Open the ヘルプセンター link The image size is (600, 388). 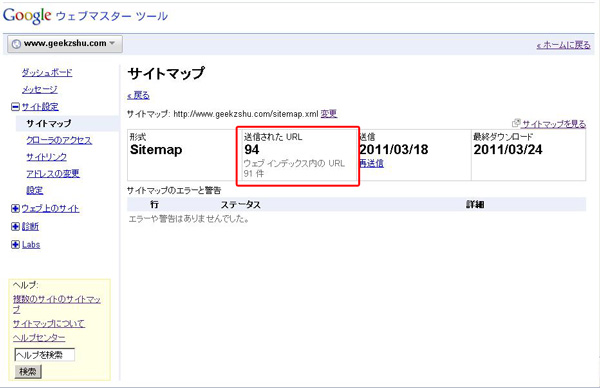point(39,338)
